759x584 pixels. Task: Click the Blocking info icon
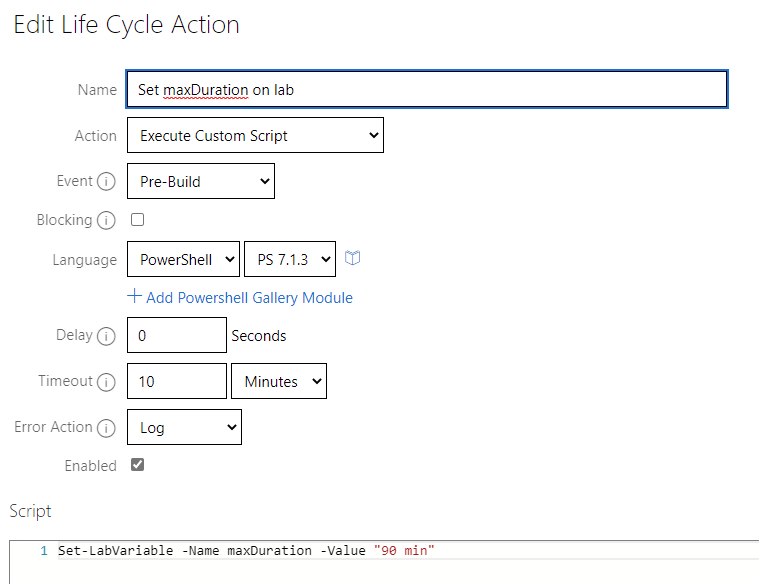[x=107, y=220]
